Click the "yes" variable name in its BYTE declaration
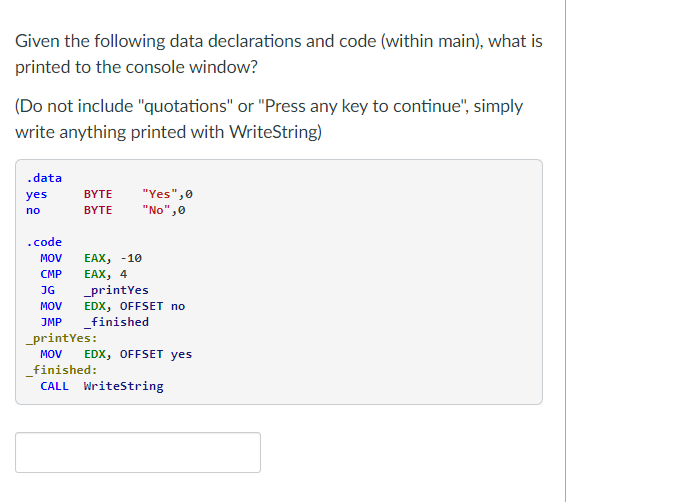 coord(36,194)
